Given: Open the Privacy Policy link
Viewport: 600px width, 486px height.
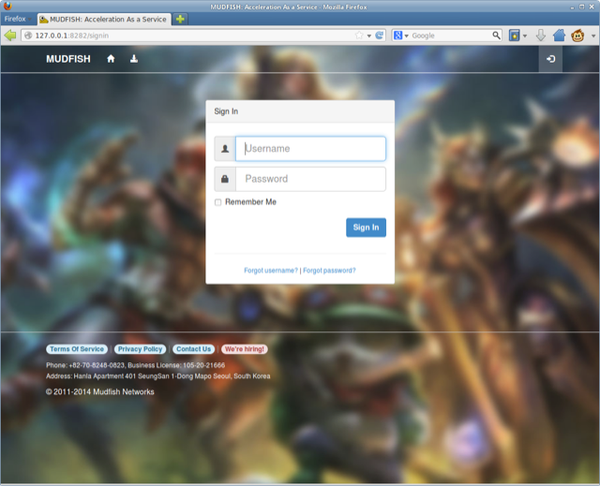Looking at the screenshot, I should 140,349.
